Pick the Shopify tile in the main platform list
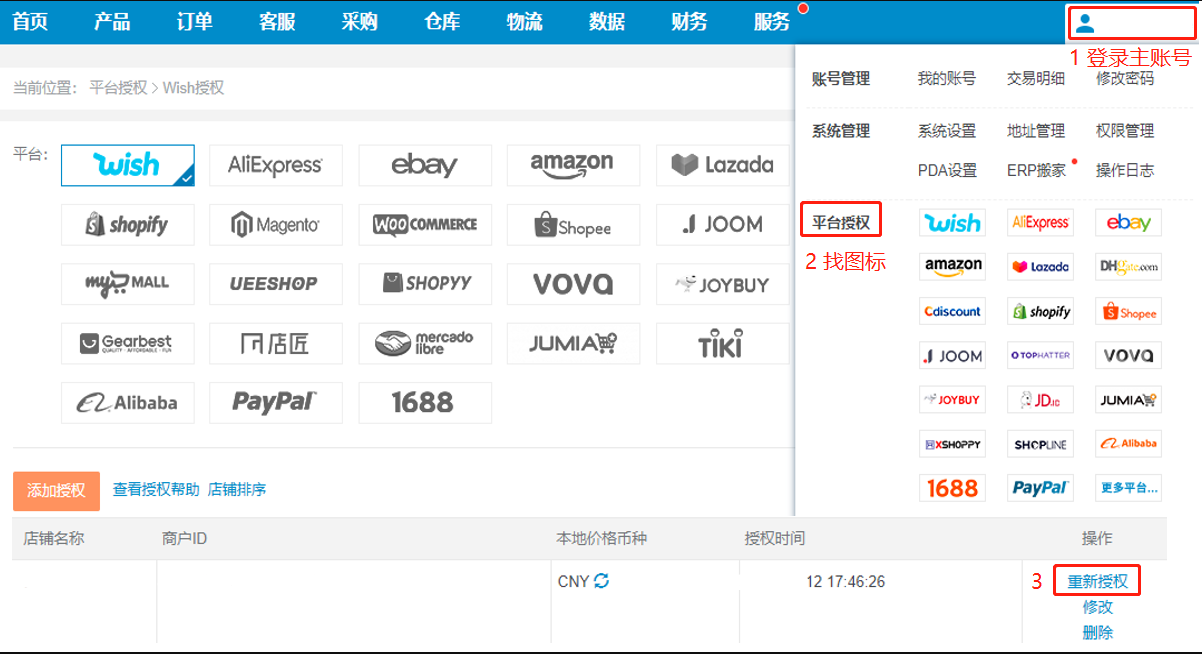The height and width of the screenshot is (654, 1202). (128, 225)
